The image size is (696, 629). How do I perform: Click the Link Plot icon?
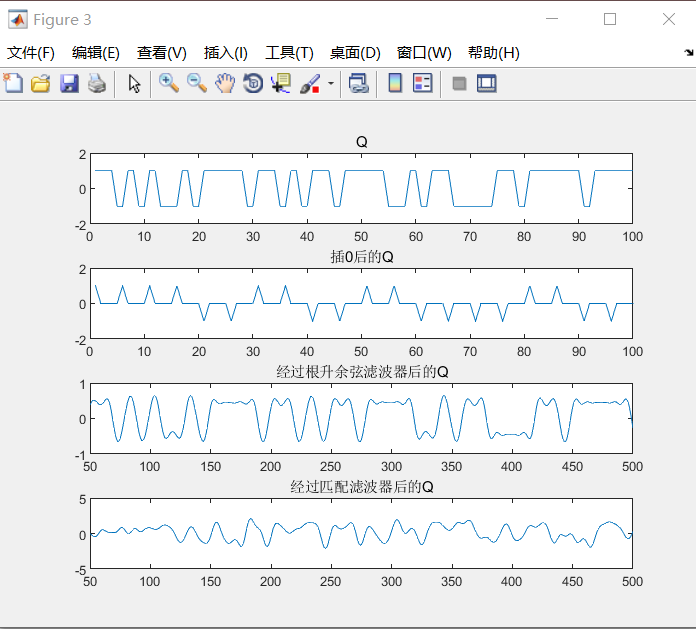(359, 83)
